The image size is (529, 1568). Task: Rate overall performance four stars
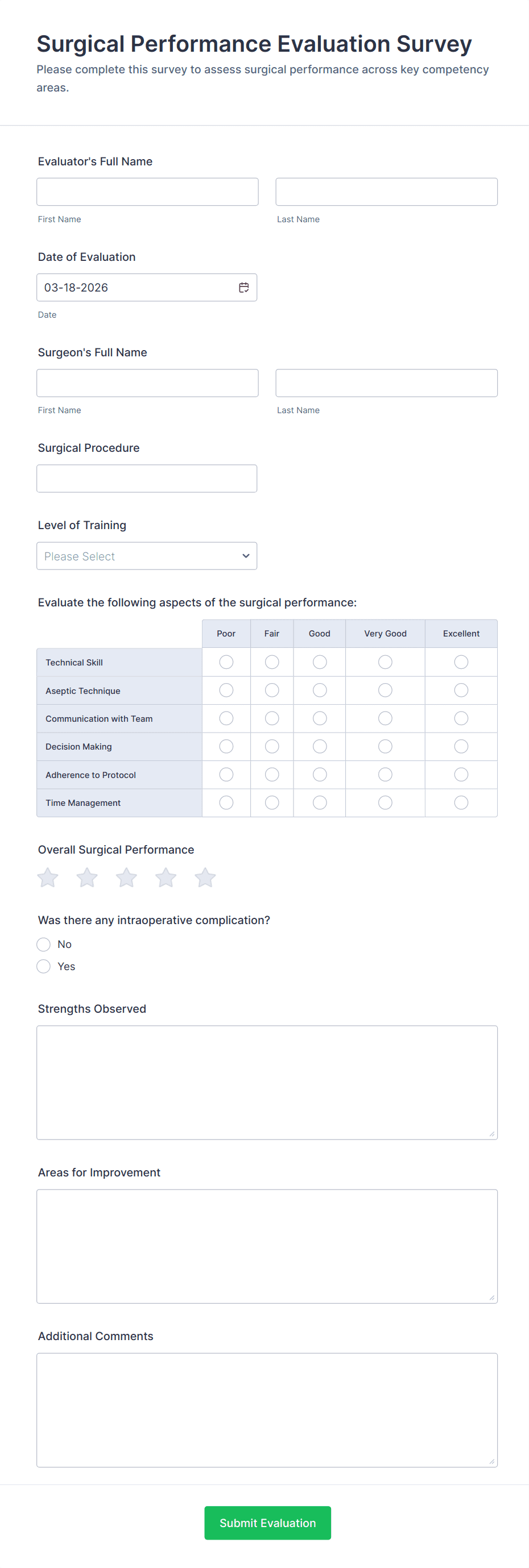[x=166, y=877]
